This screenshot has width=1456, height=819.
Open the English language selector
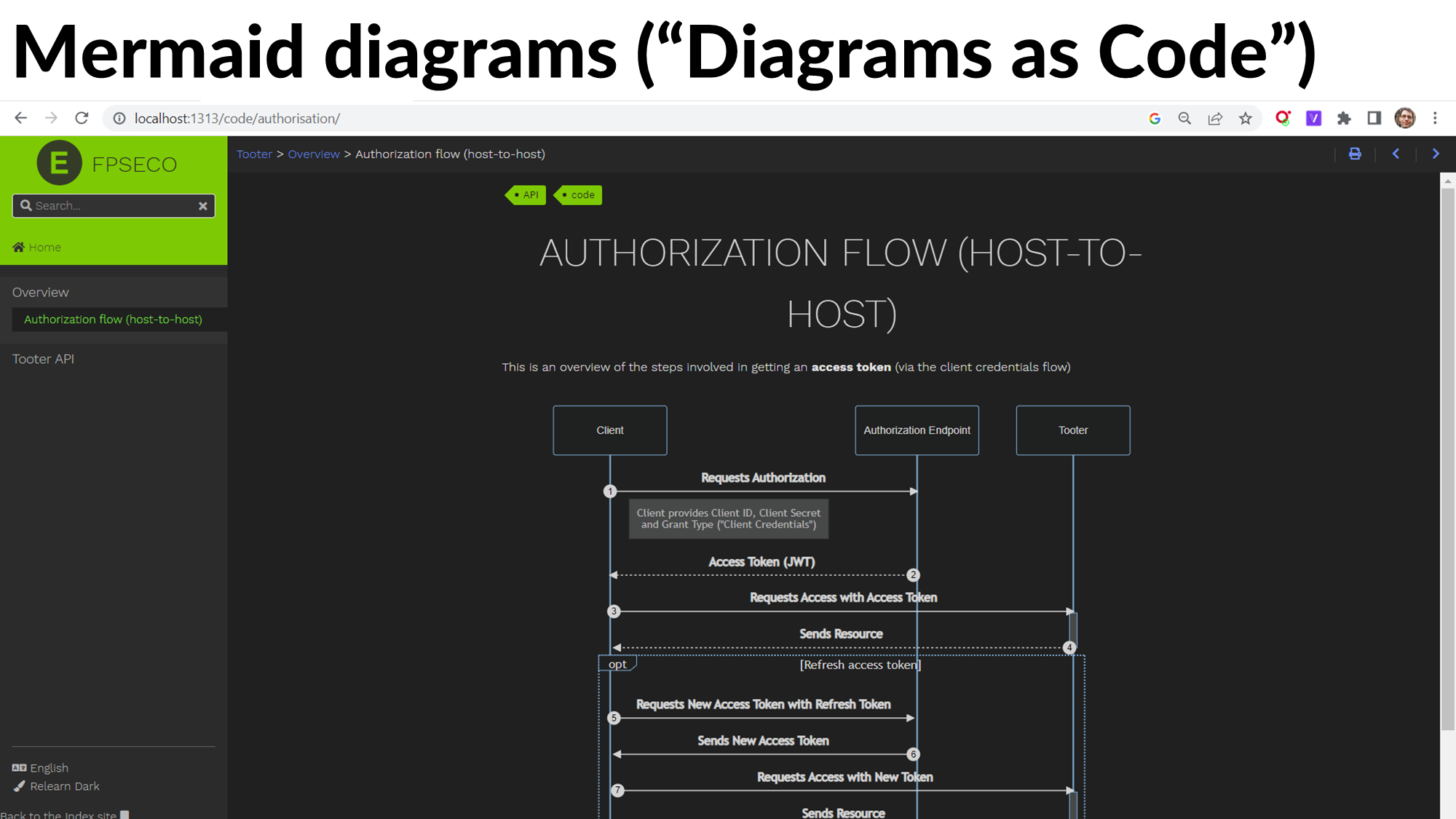point(49,768)
